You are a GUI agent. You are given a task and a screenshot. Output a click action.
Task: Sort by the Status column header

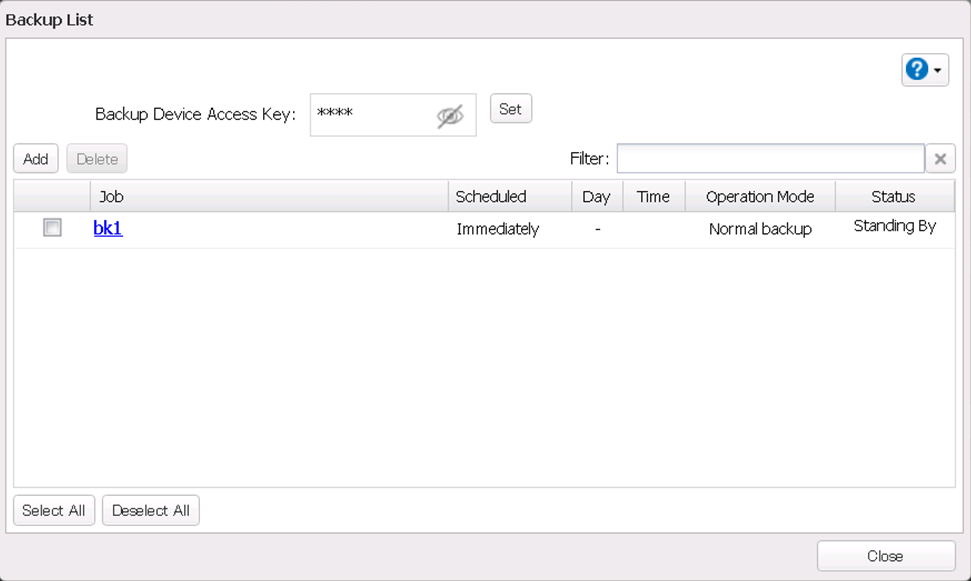(x=893, y=196)
